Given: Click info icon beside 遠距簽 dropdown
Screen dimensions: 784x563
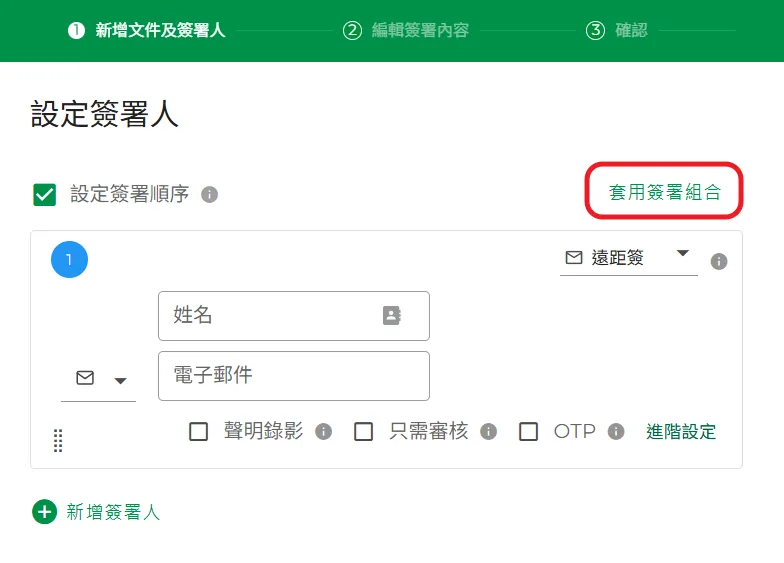Looking at the screenshot, I should tap(719, 262).
